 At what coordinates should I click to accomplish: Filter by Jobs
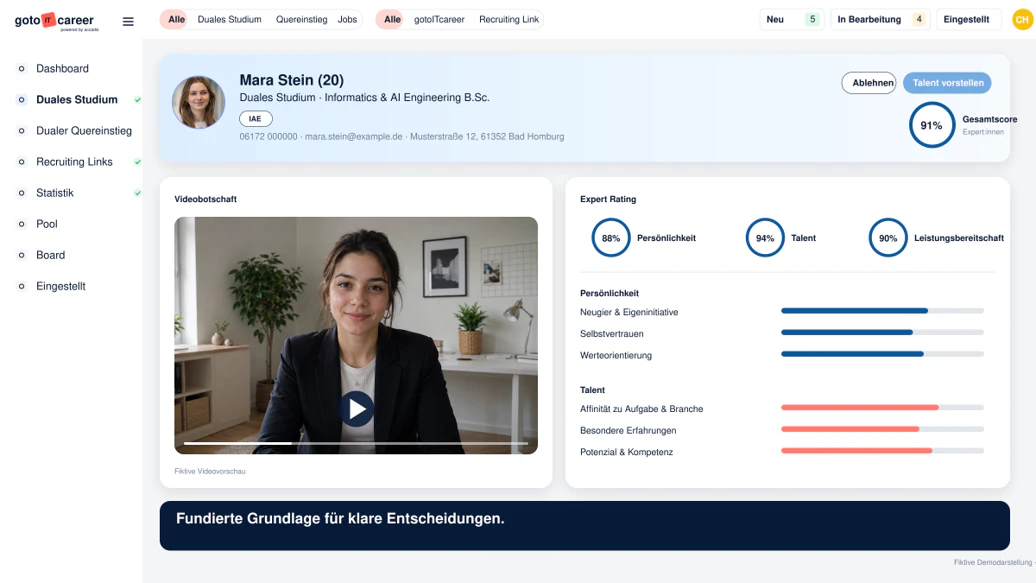tap(348, 19)
